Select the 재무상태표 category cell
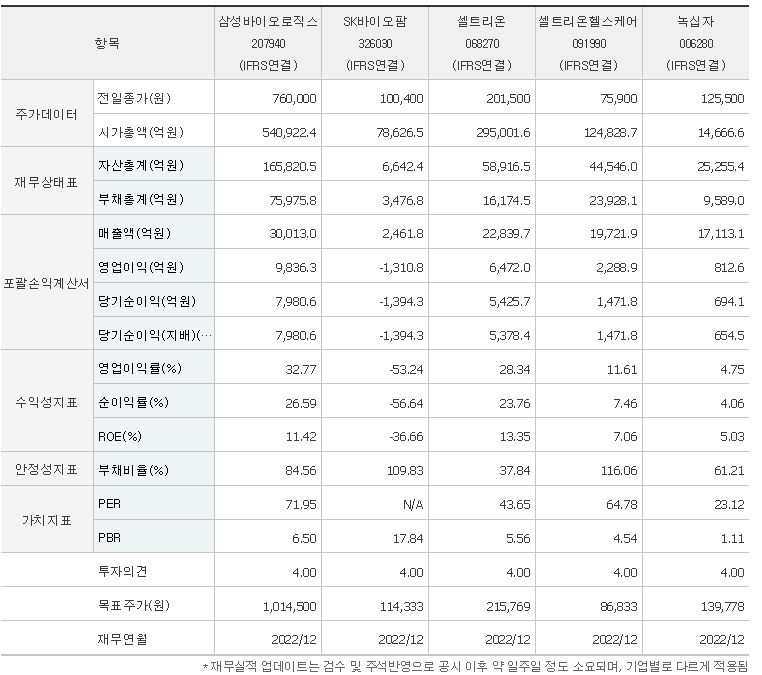This screenshot has height=675, width=762. click(x=47, y=182)
